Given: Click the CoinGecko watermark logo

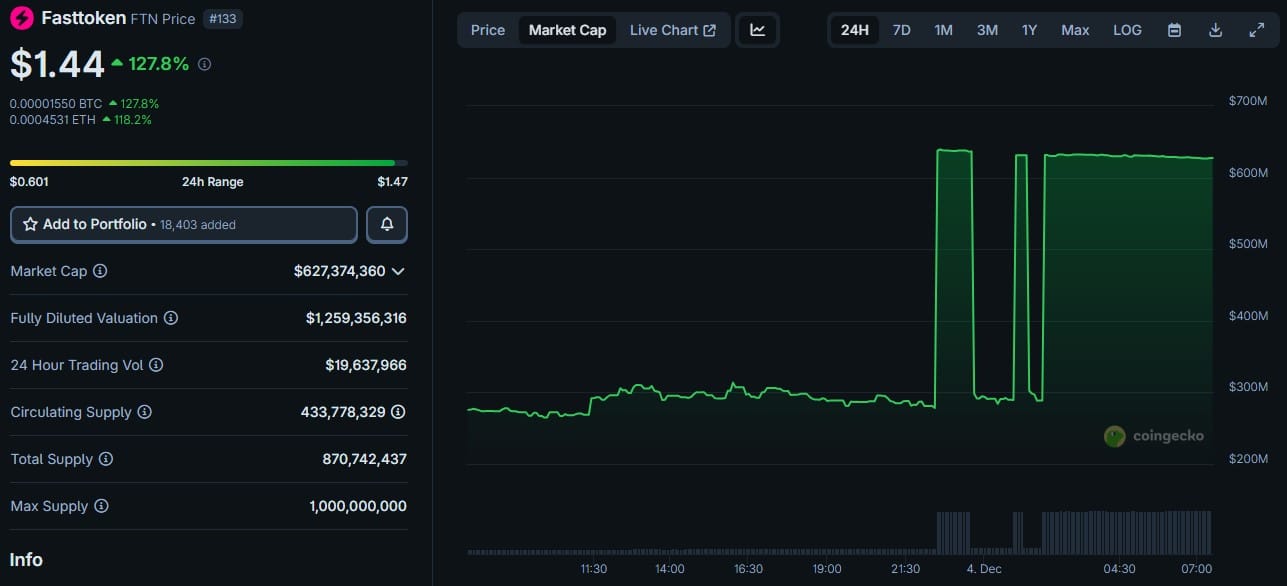Looking at the screenshot, I should pos(1114,436).
